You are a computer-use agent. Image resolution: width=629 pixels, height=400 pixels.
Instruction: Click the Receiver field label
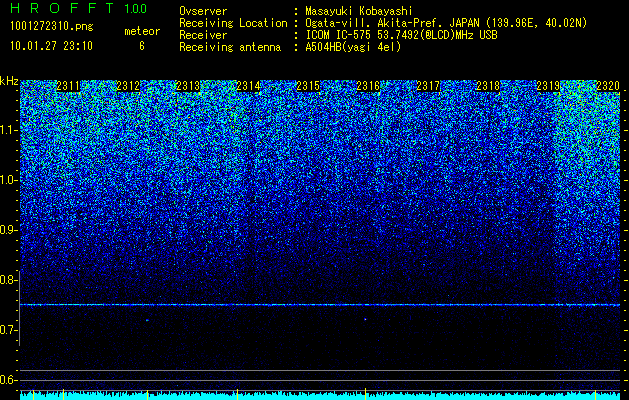203,35
